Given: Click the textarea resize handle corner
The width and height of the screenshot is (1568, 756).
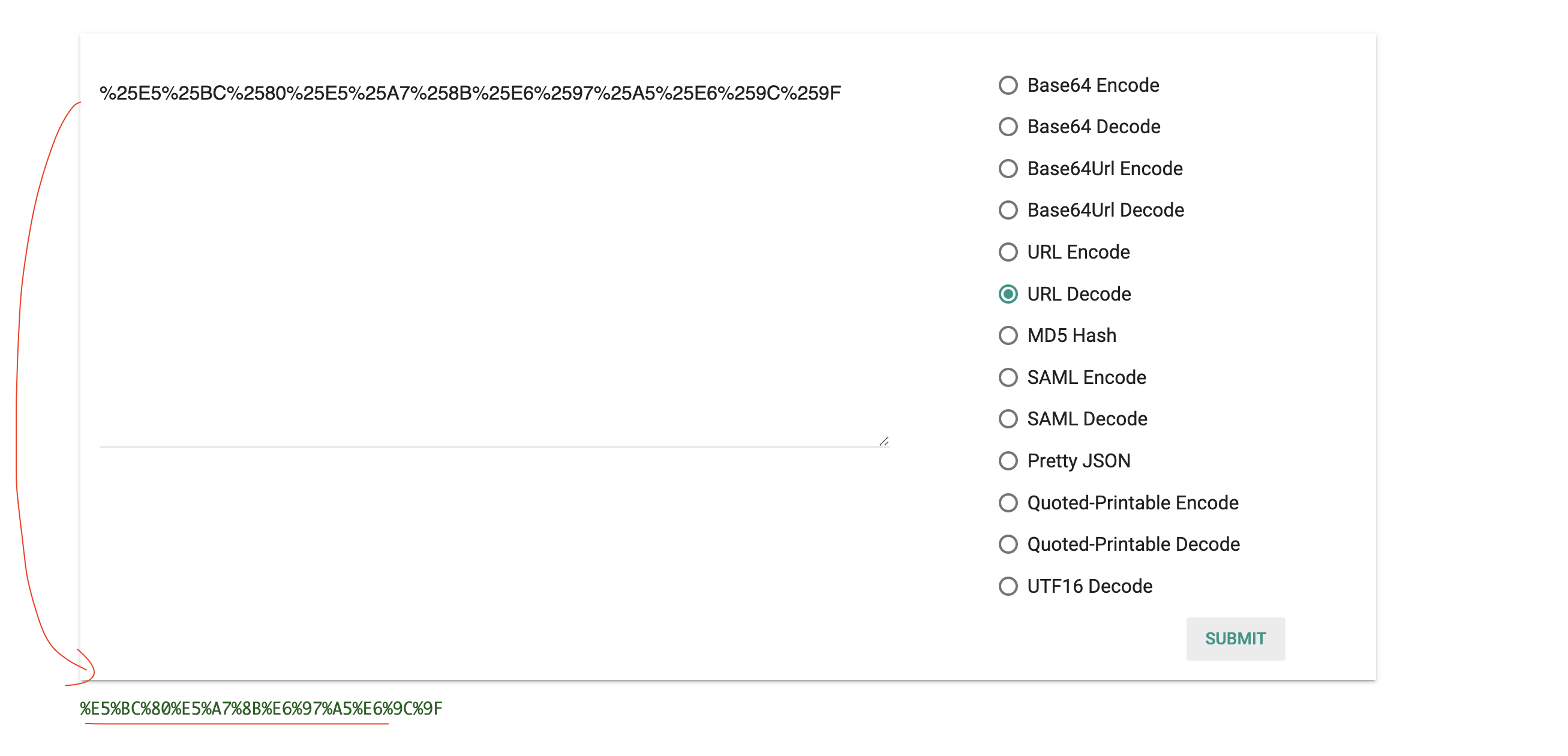Looking at the screenshot, I should [884, 442].
